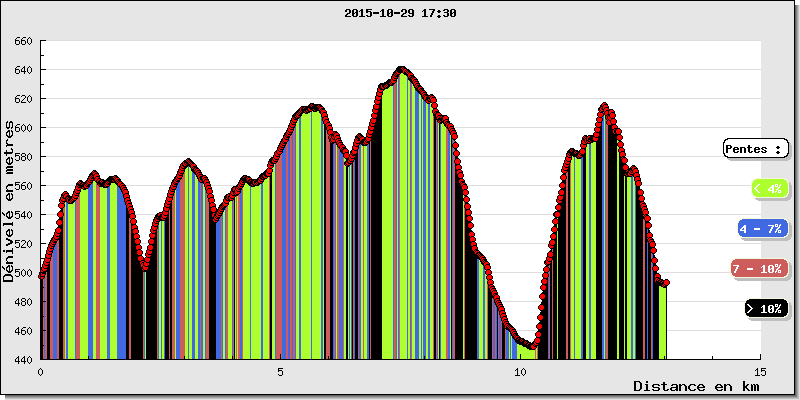Screen dimensions: 800x400
Task: Click the 'Distance en km' axis label
Action: pos(696,386)
